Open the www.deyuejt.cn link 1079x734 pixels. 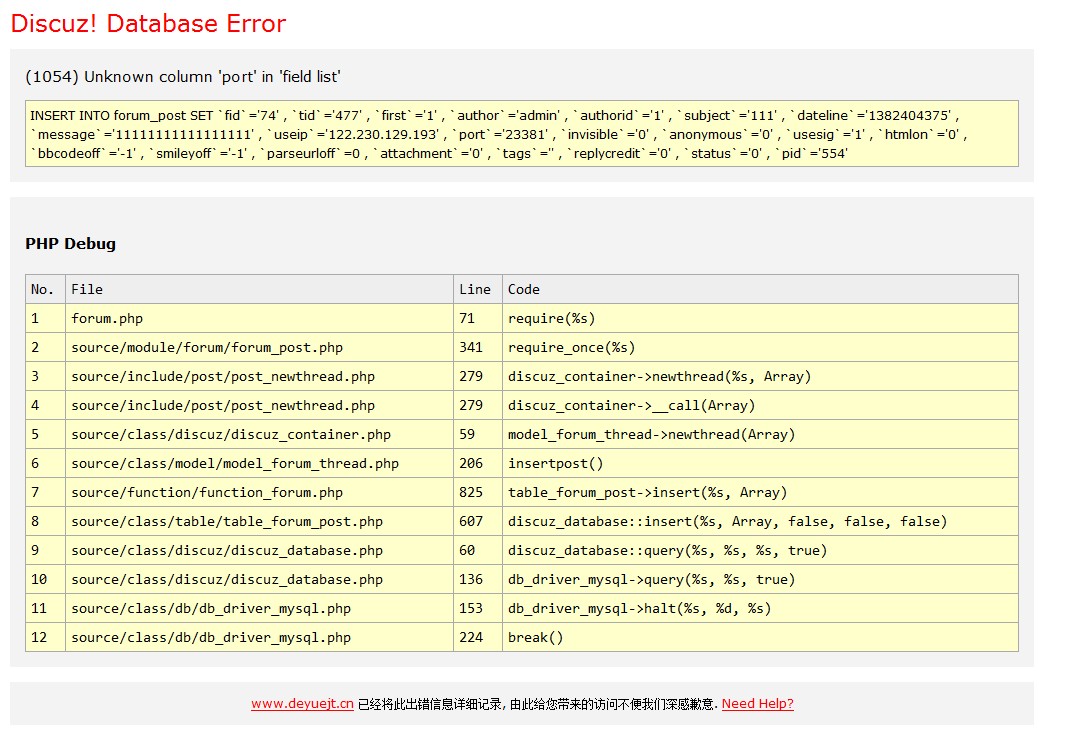[302, 704]
